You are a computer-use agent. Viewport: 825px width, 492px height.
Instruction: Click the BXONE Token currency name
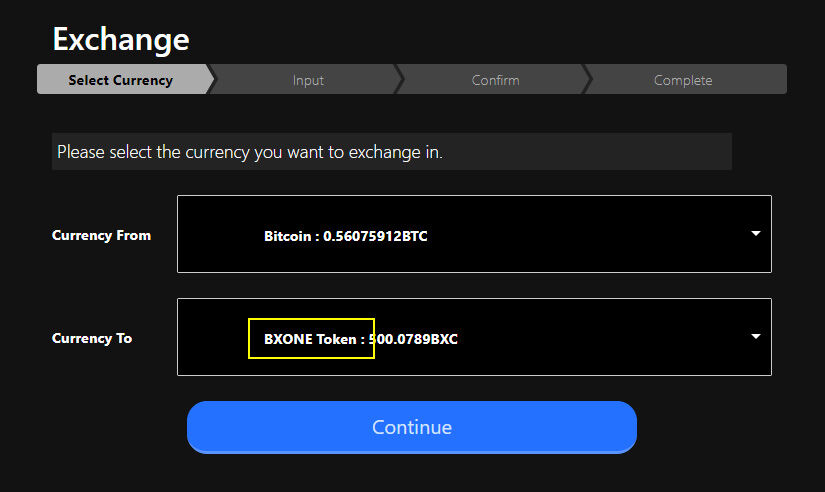coord(309,339)
